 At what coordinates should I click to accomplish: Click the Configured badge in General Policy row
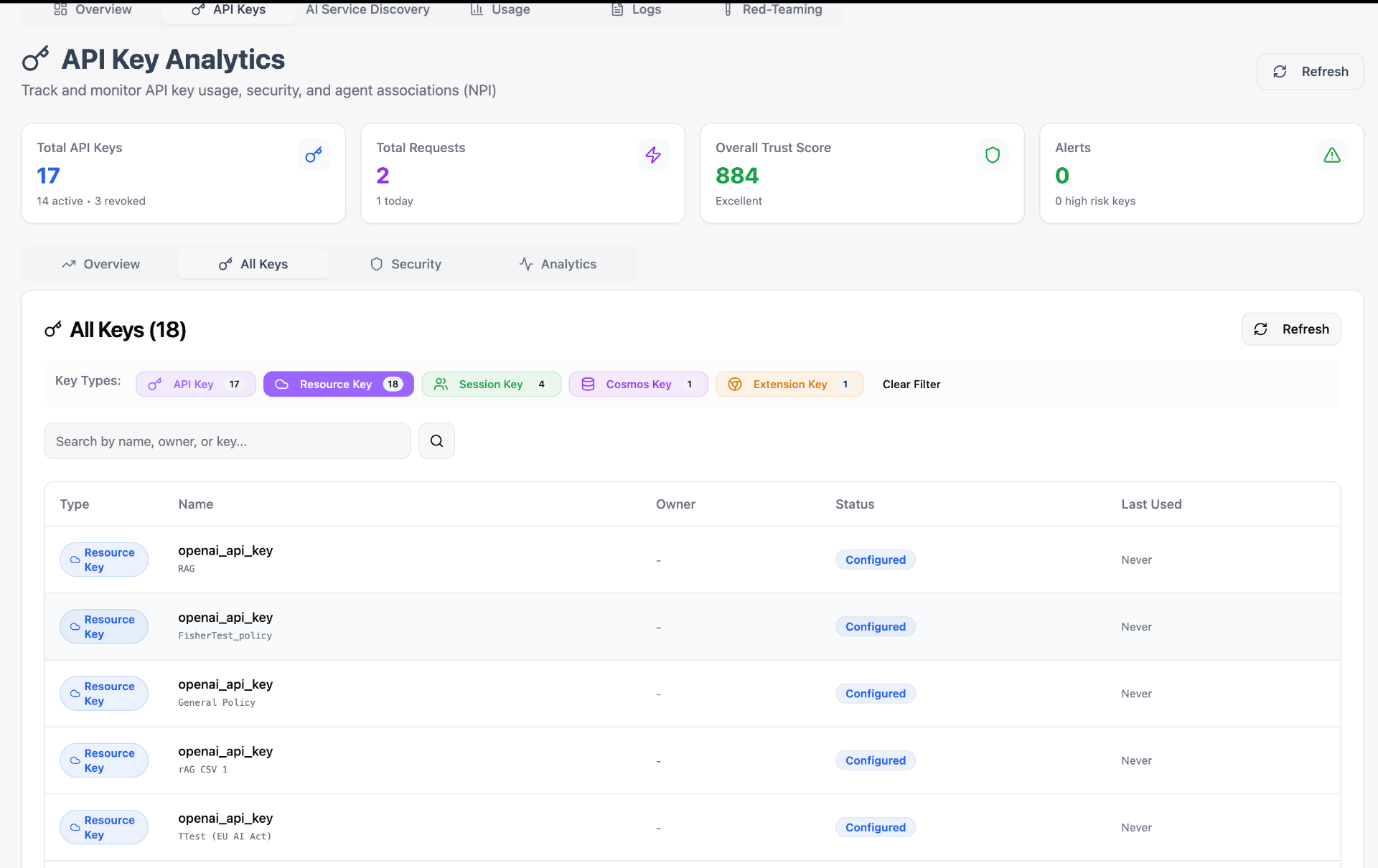(x=875, y=694)
